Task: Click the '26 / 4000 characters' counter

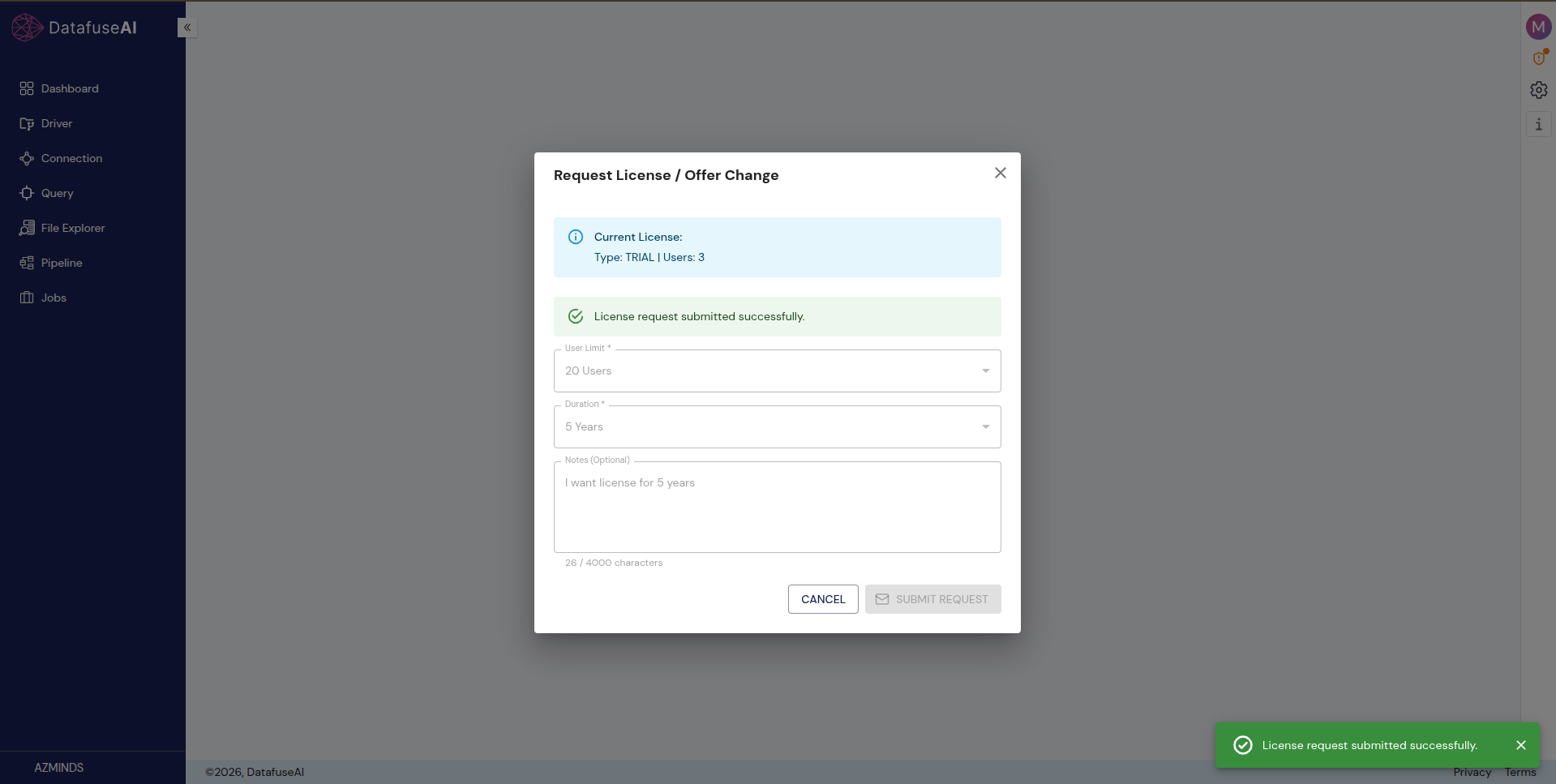Action: click(x=614, y=563)
